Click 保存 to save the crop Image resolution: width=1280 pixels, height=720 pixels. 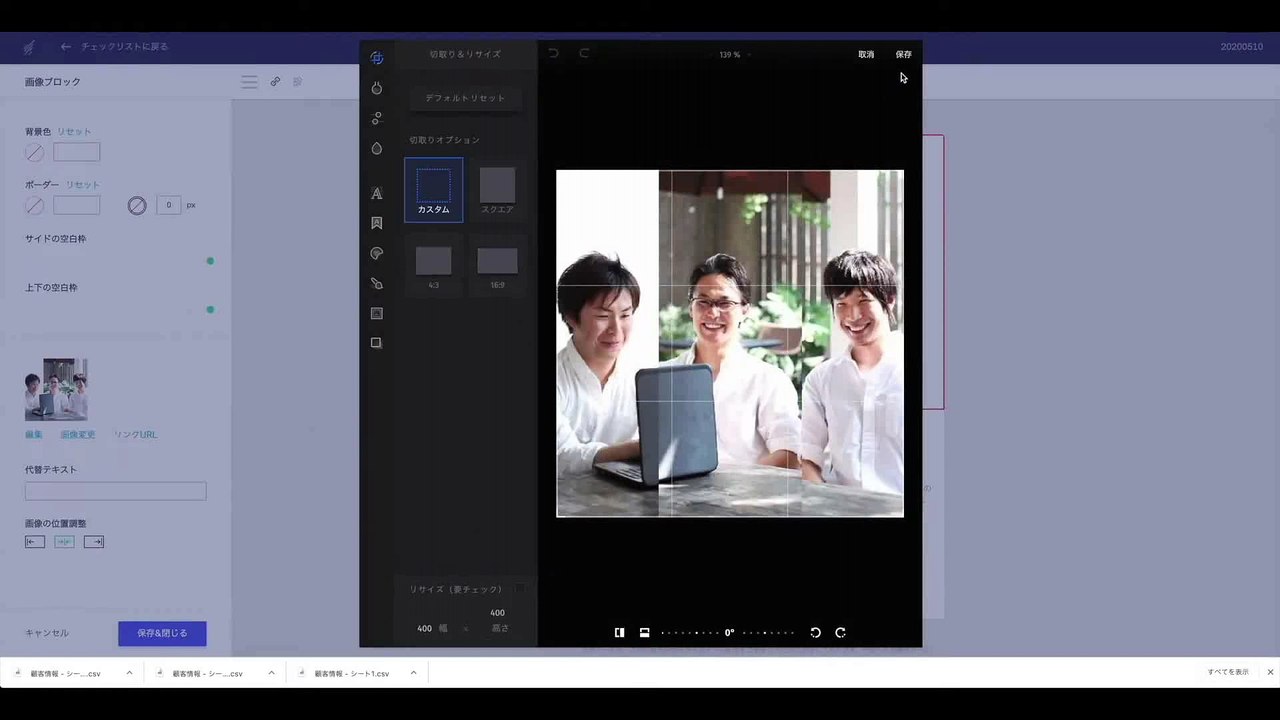coord(904,54)
